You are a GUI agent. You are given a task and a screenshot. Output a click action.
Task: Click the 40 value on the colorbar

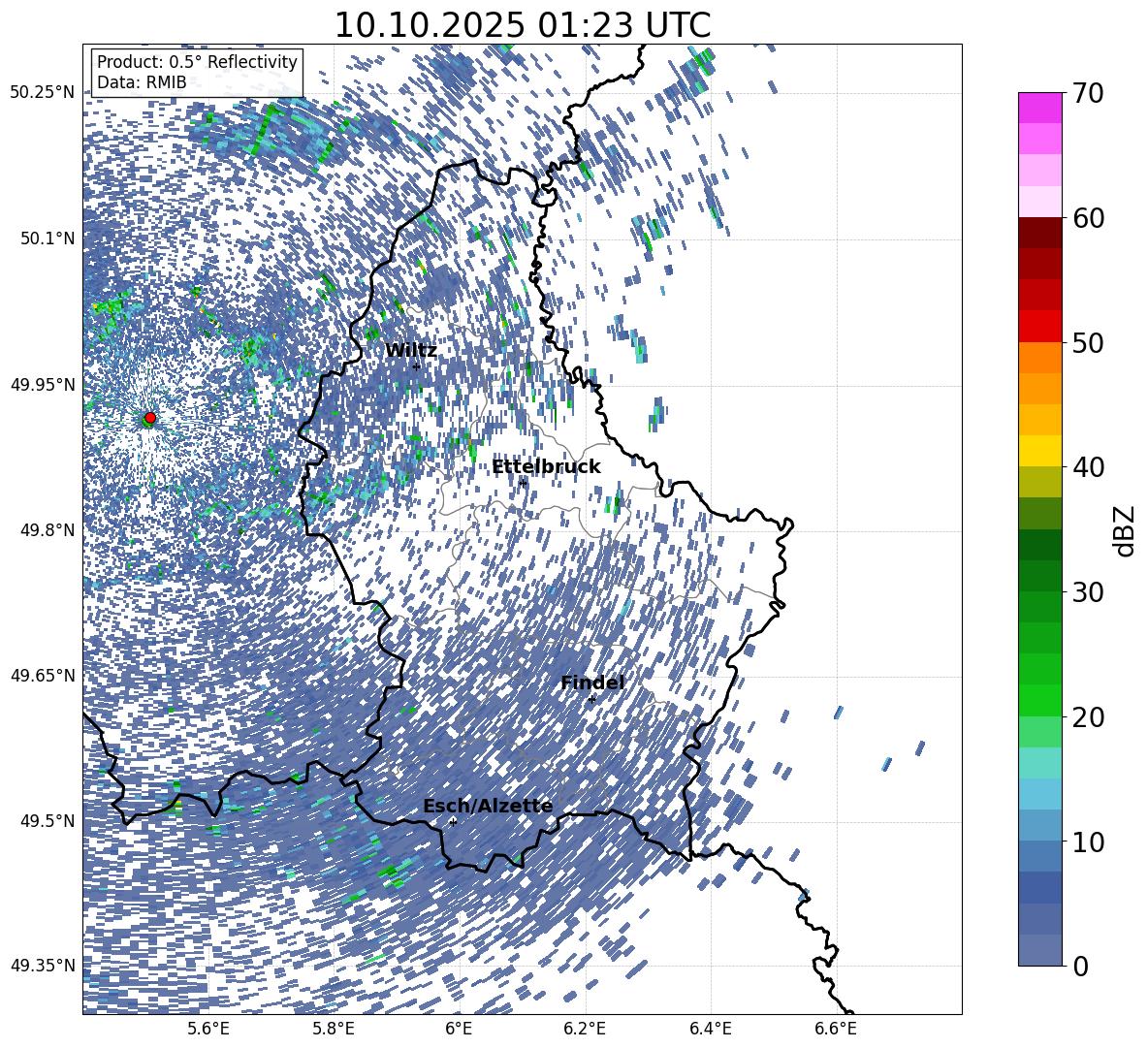tap(1089, 467)
